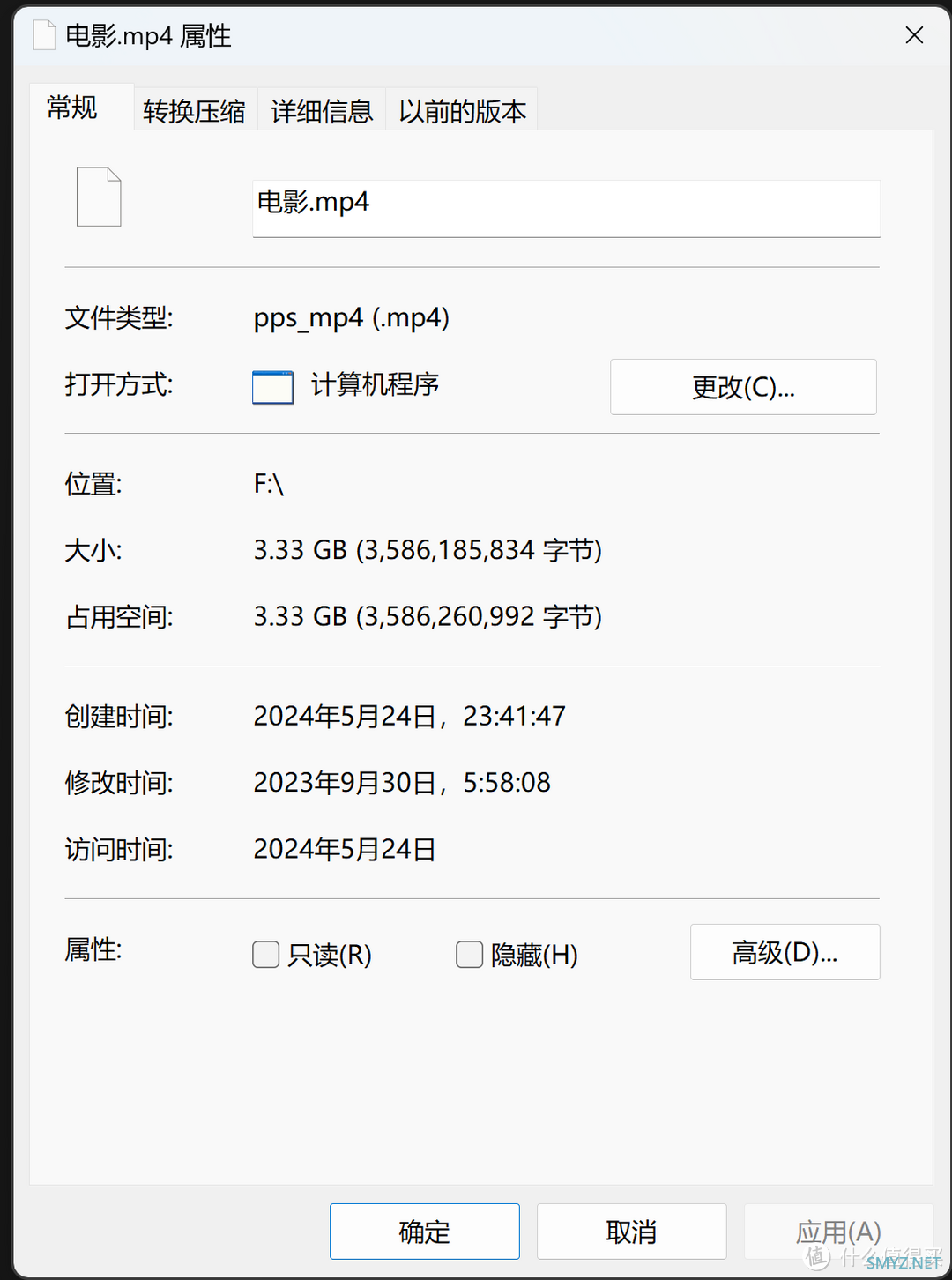Open 高级(D)... attribute settings
952x1280 pixels.
[x=785, y=952]
